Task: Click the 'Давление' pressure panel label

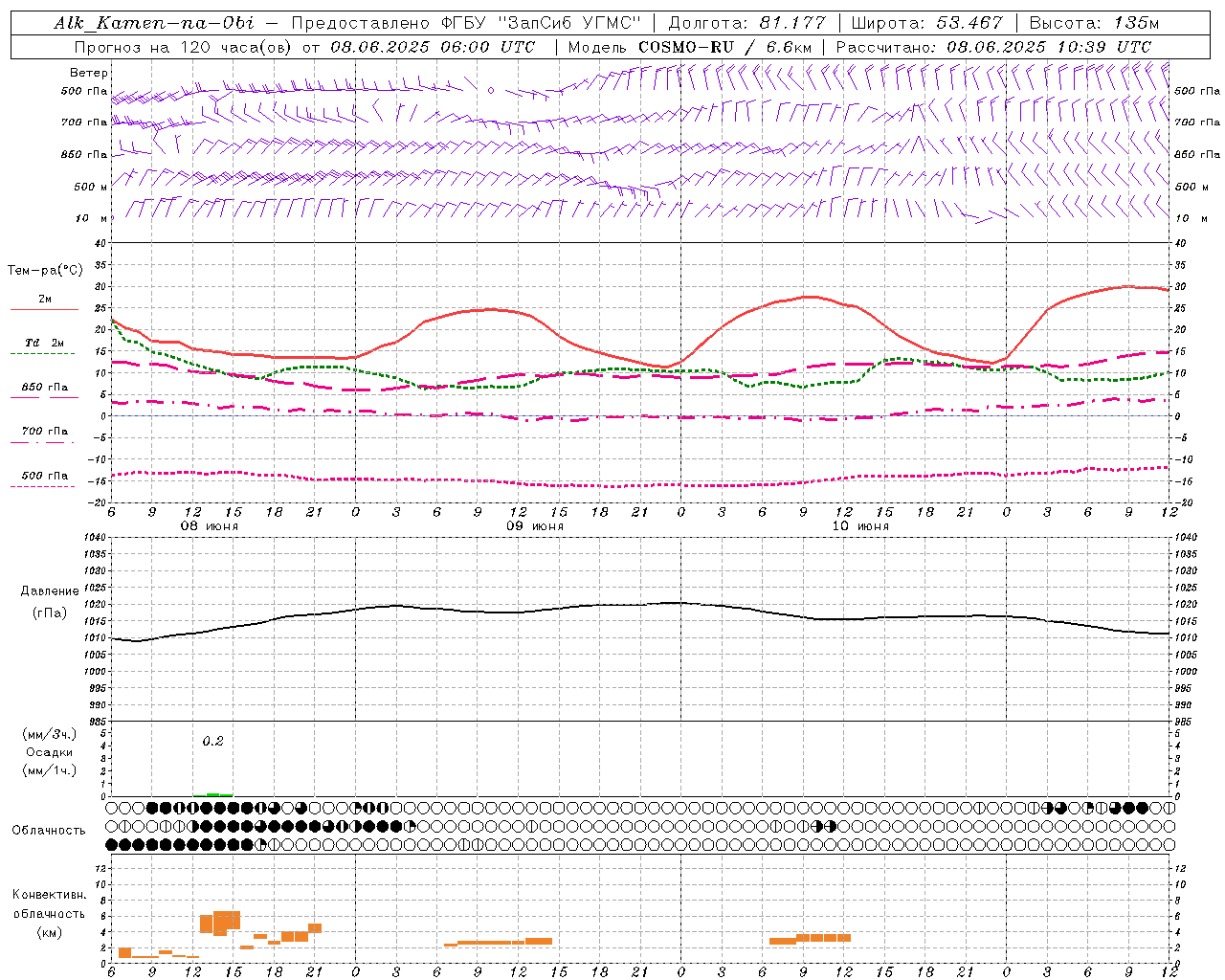Action: pyautogui.click(x=50, y=591)
